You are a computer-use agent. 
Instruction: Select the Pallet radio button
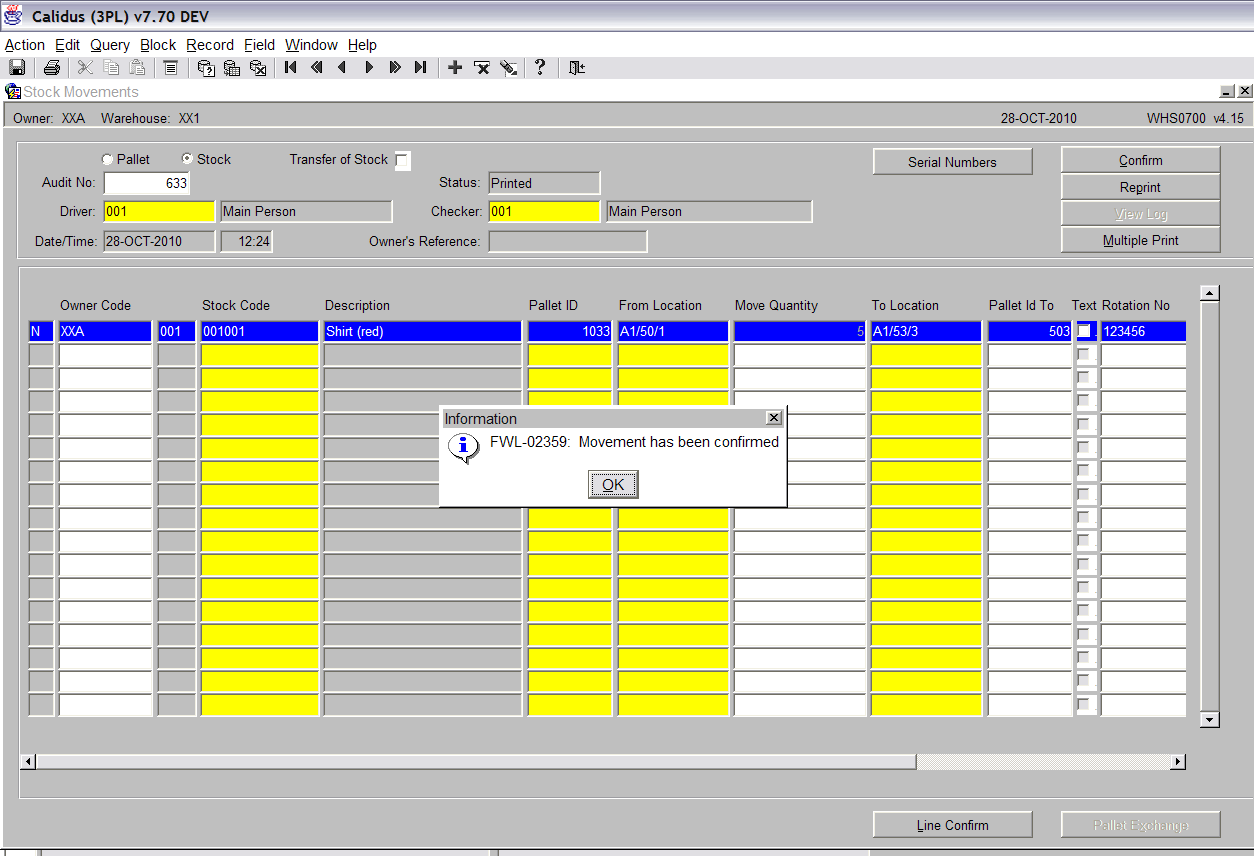pyautogui.click(x=107, y=160)
